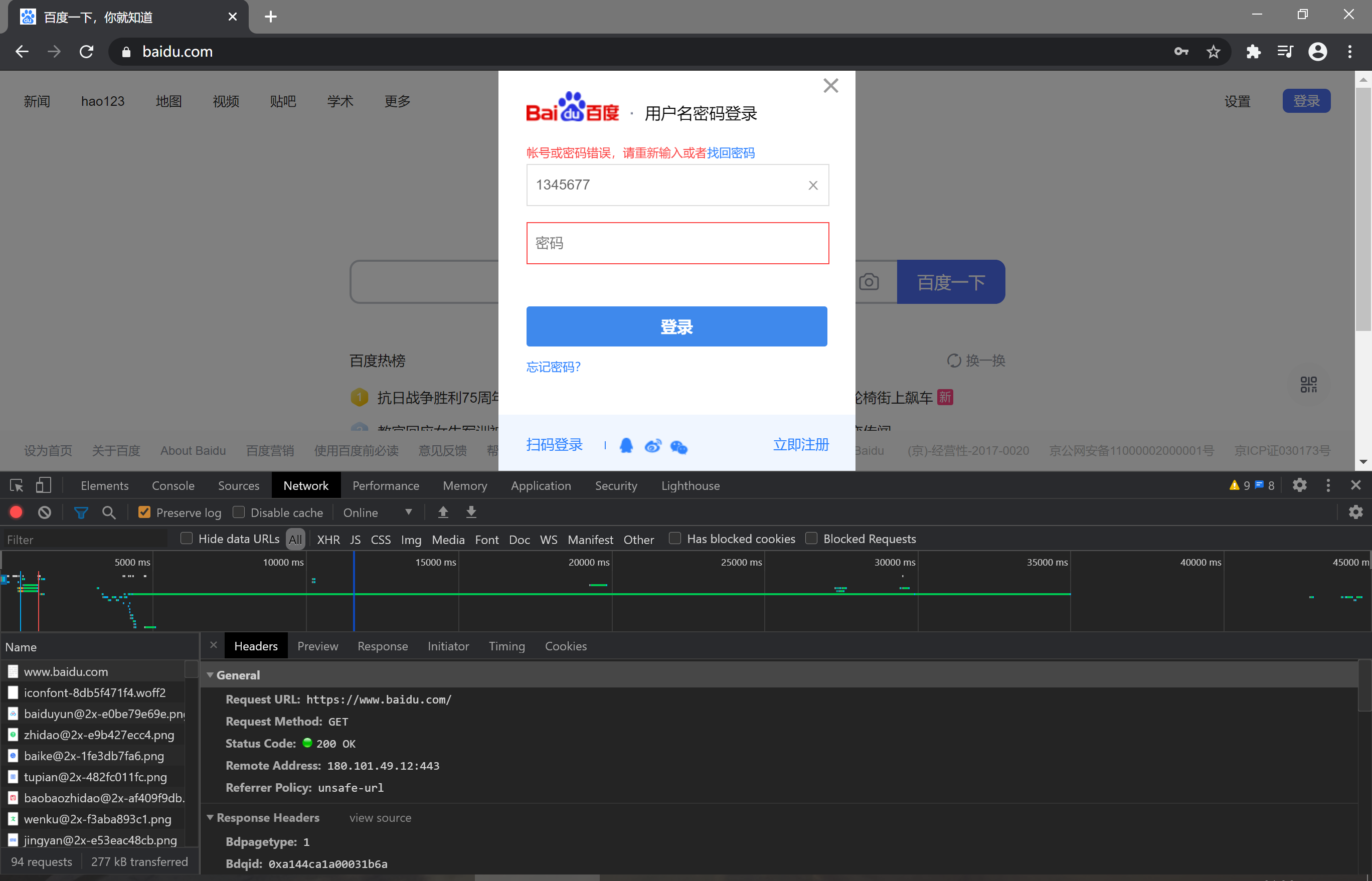Viewport: 1372px width, 881px height.
Task: Open the Chrome extensions puzzle icon
Action: 1253,52
